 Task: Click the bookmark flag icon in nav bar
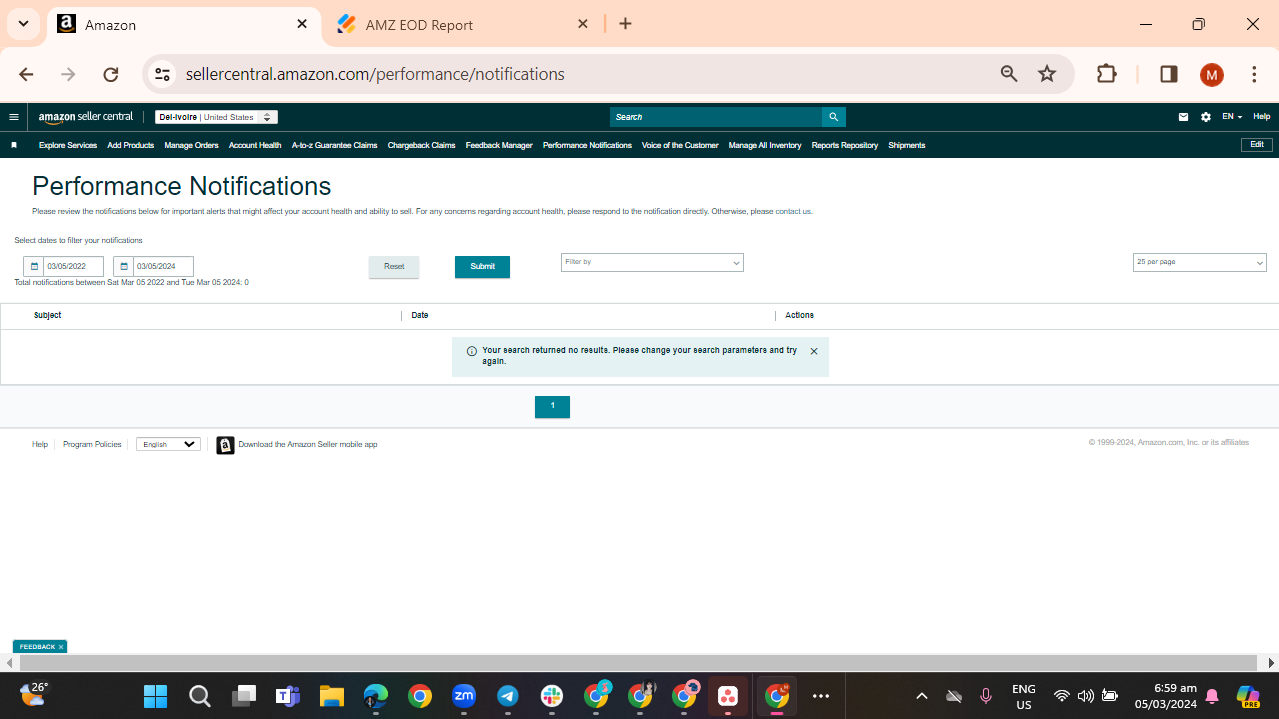point(14,145)
